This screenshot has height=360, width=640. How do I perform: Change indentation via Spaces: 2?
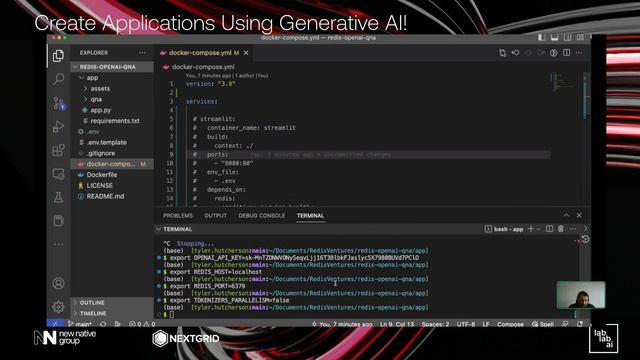click(435, 324)
